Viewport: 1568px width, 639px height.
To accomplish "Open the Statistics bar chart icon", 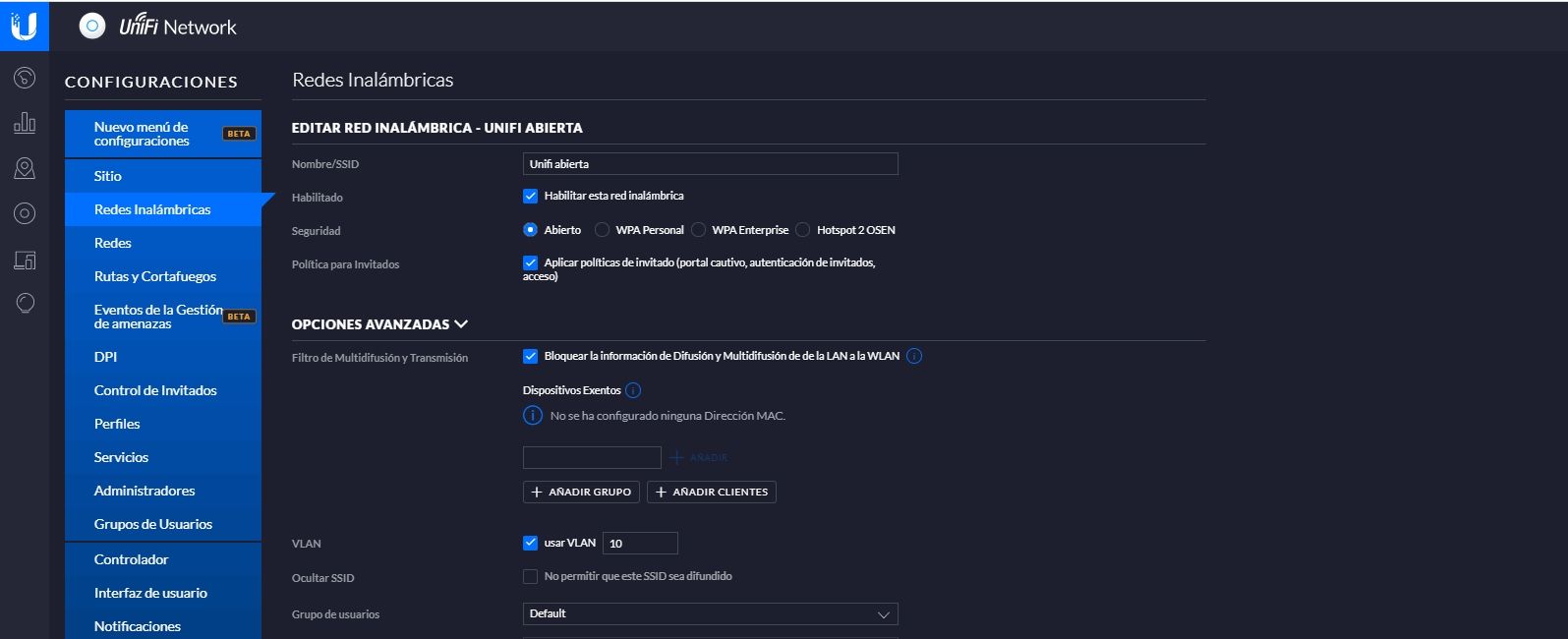I will tap(25, 123).
